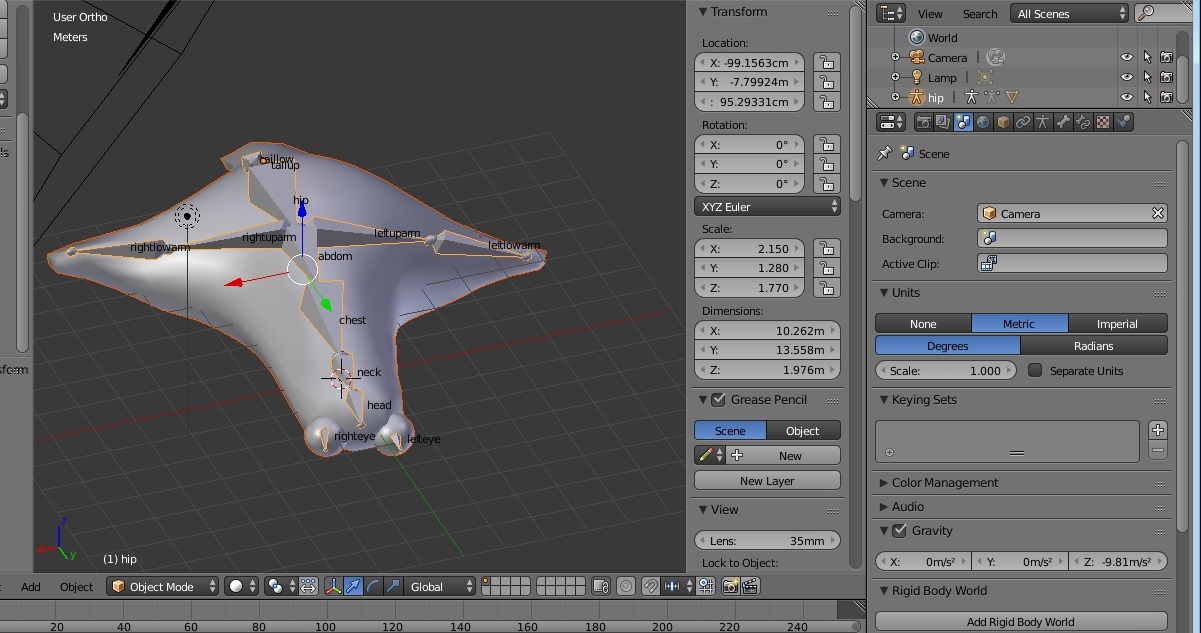Open the outliner View menu

(x=930, y=14)
